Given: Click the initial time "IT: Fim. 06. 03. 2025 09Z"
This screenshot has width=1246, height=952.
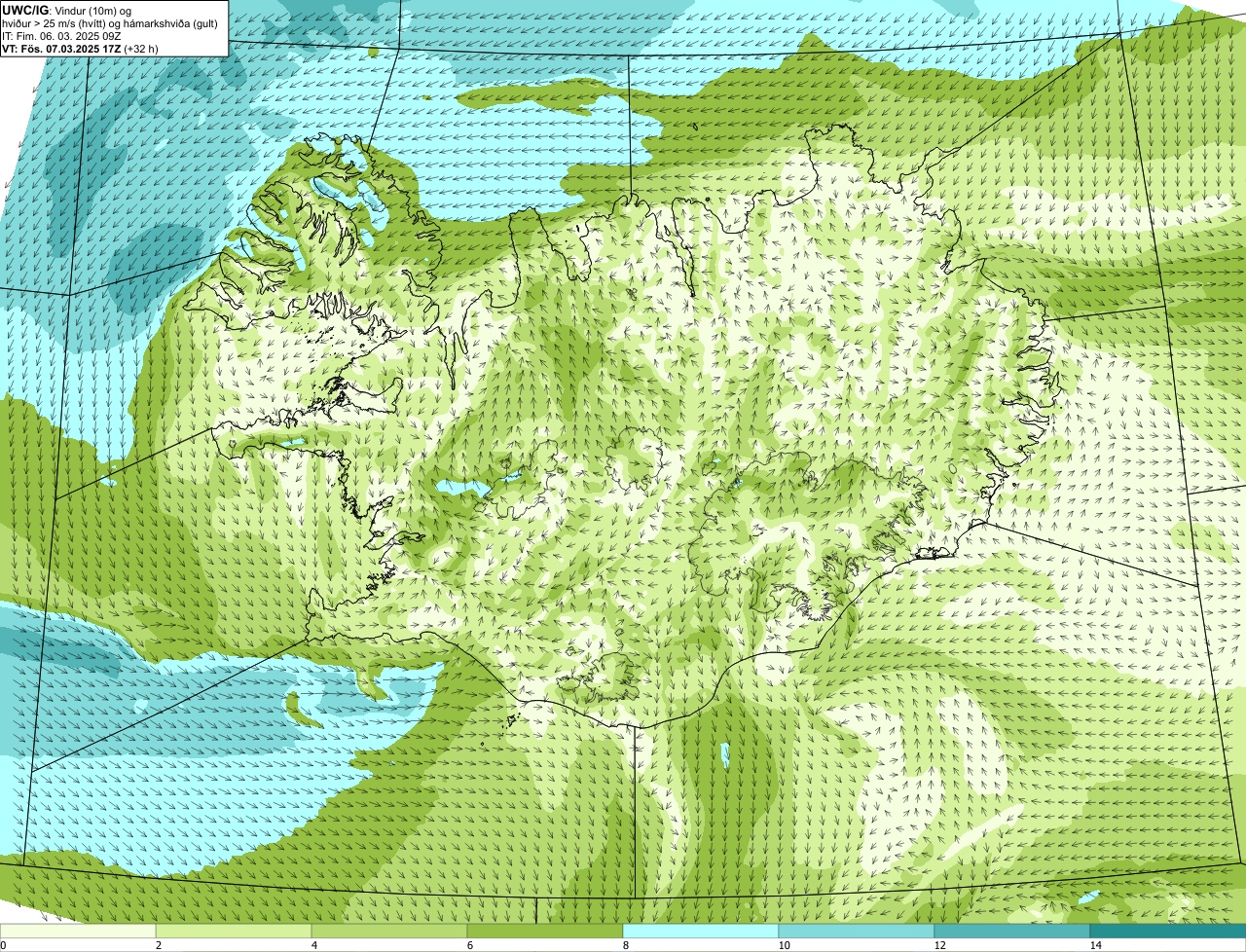Looking at the screenshot, I should [61, 36].
